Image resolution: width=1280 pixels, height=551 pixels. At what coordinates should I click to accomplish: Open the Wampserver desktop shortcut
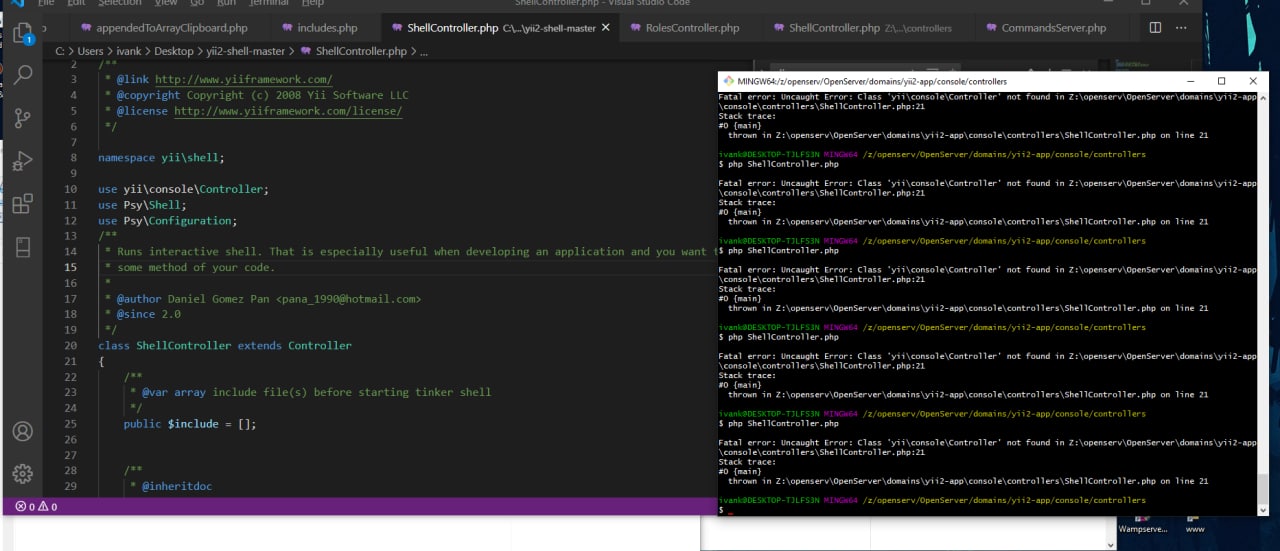point(1141,526)
